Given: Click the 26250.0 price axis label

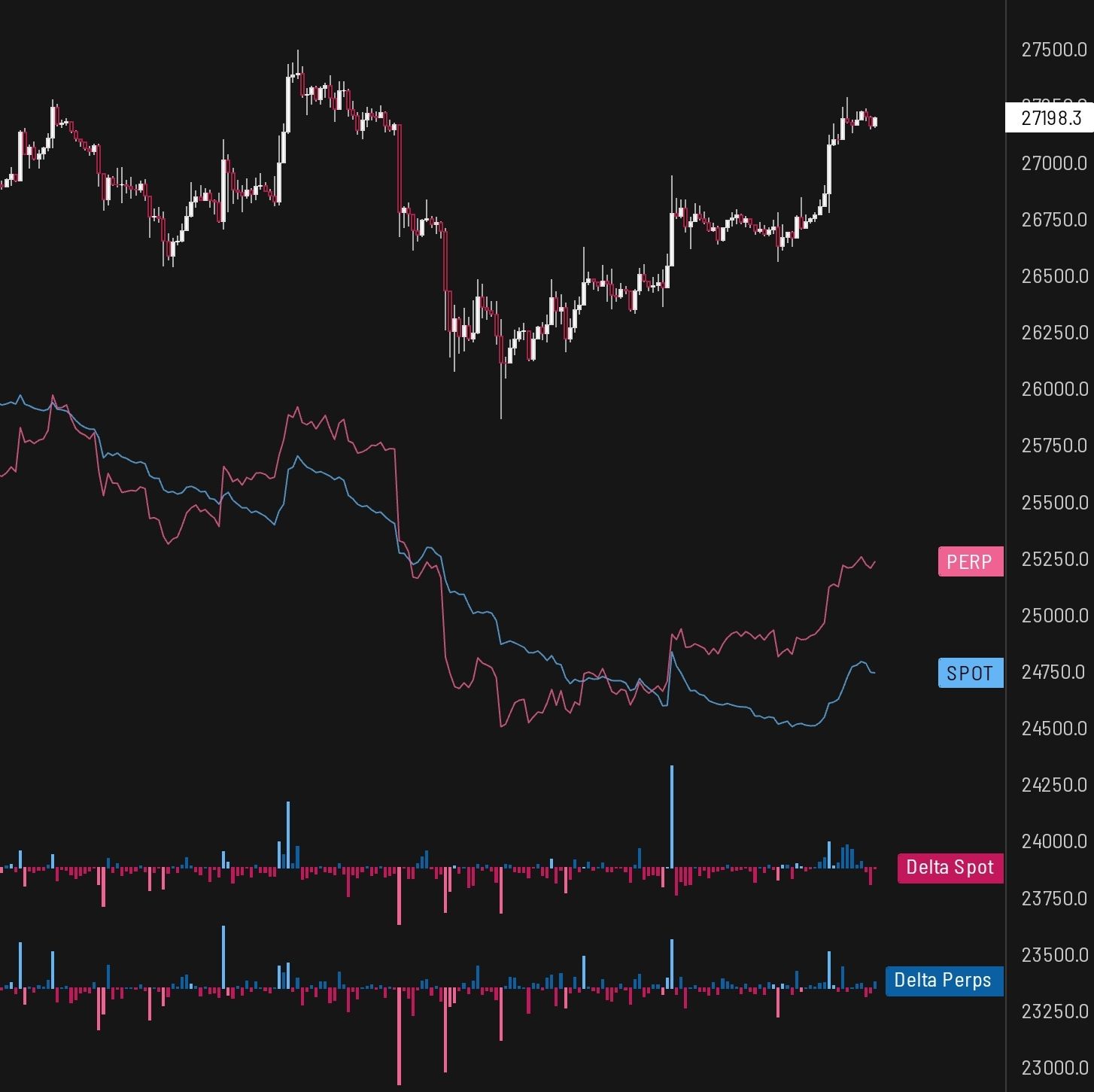Looking at the screenshot, I should [x=1053, y=333].
